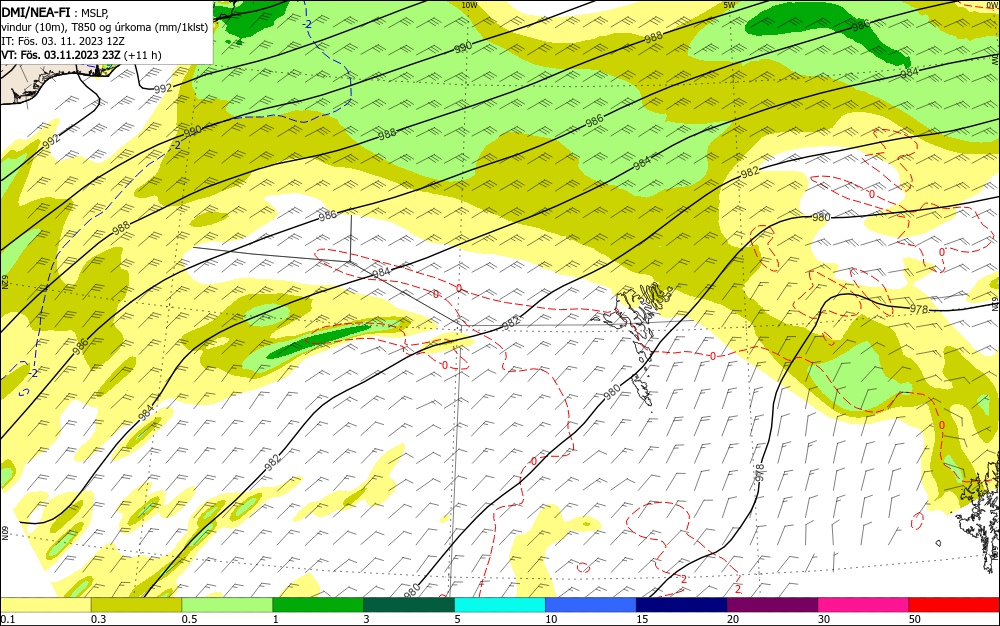This screenshot has height=626, width=1000.
Task: Click the magenta 30–50 legend swatch
Action: coord(864,605)
